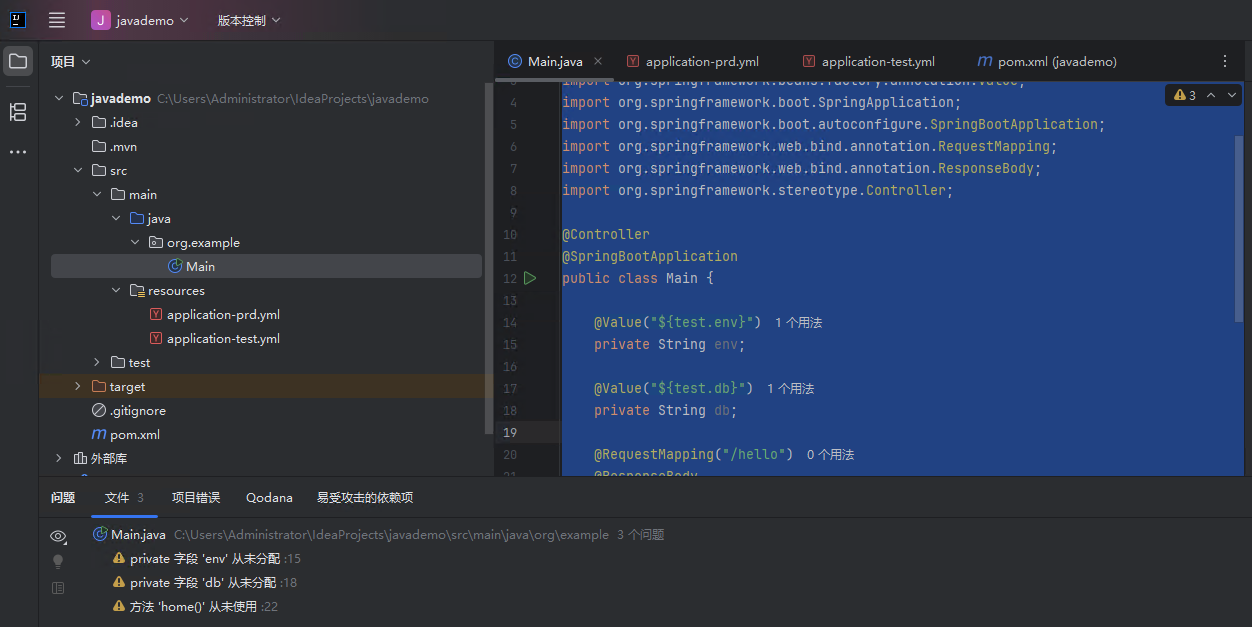
Task: Toggle the eye view options icon
Action: (58, 537)
